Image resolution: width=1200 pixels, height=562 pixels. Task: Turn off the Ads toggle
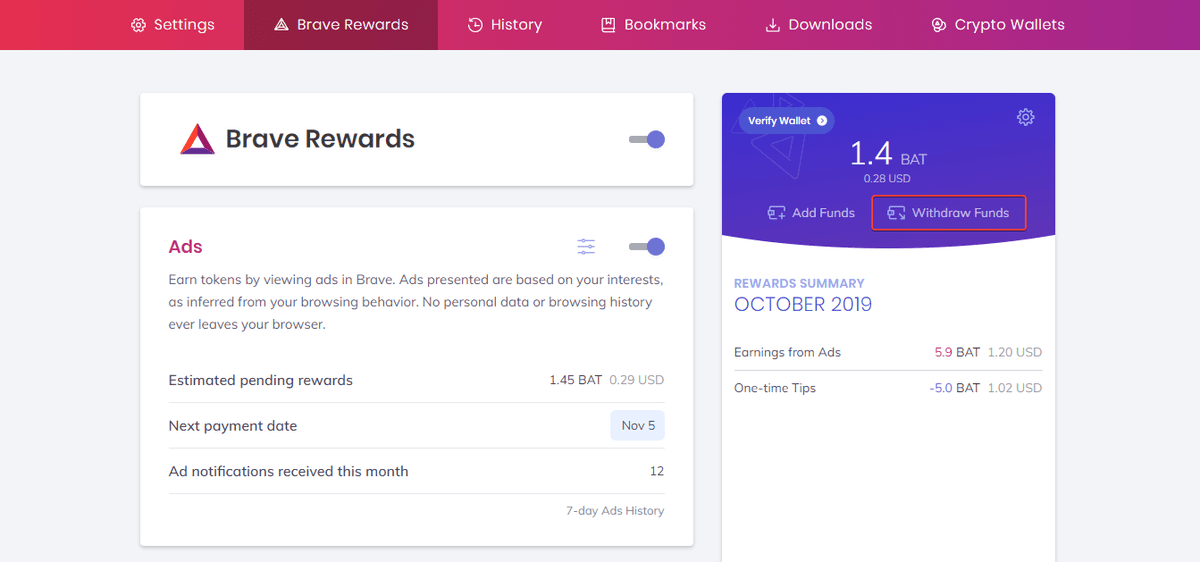647,247
